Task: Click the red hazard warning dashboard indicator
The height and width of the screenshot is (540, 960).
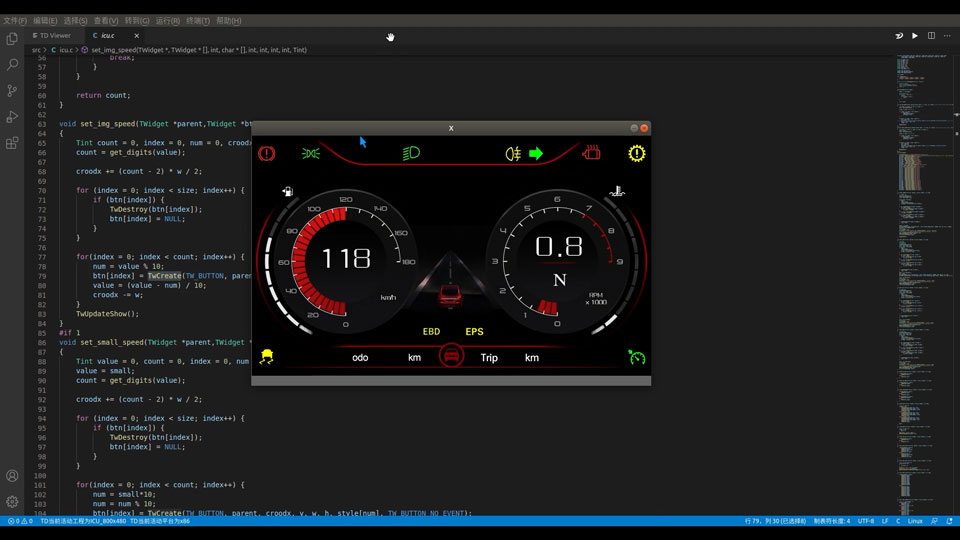Action: pos(266,154)
